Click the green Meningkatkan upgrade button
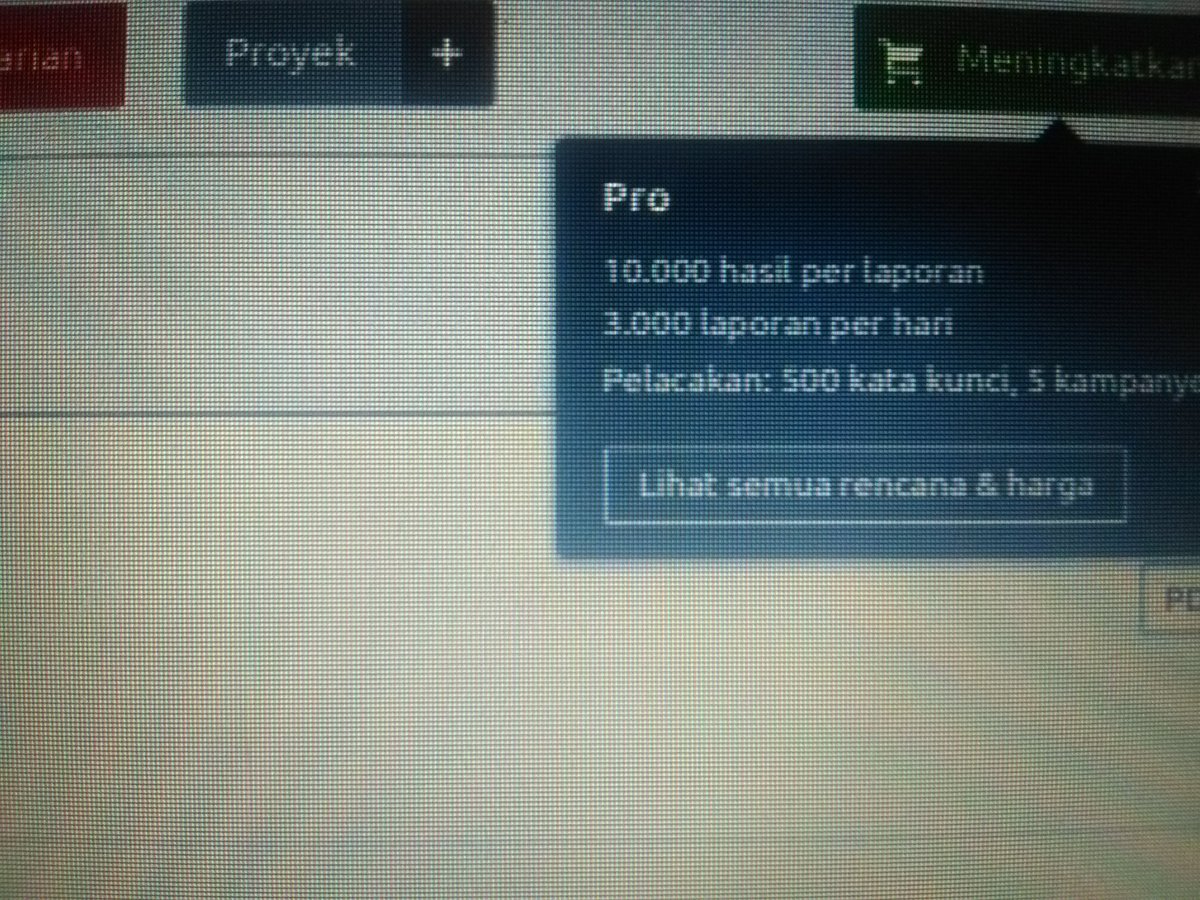This screenshot has width=1200, height=900. [1028, 60]
